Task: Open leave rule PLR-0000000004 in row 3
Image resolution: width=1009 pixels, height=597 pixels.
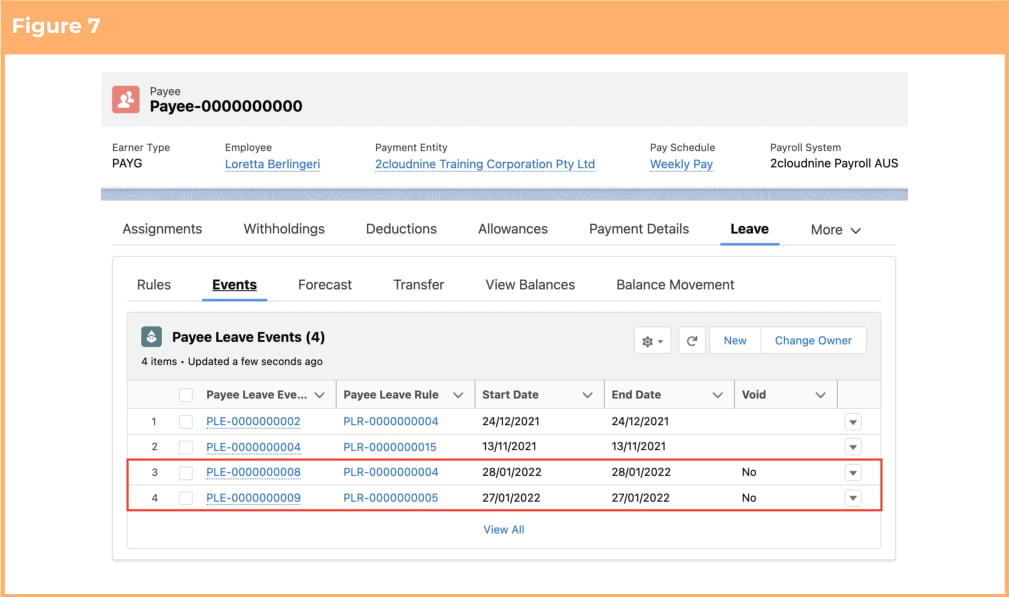Action: point(391,472)
